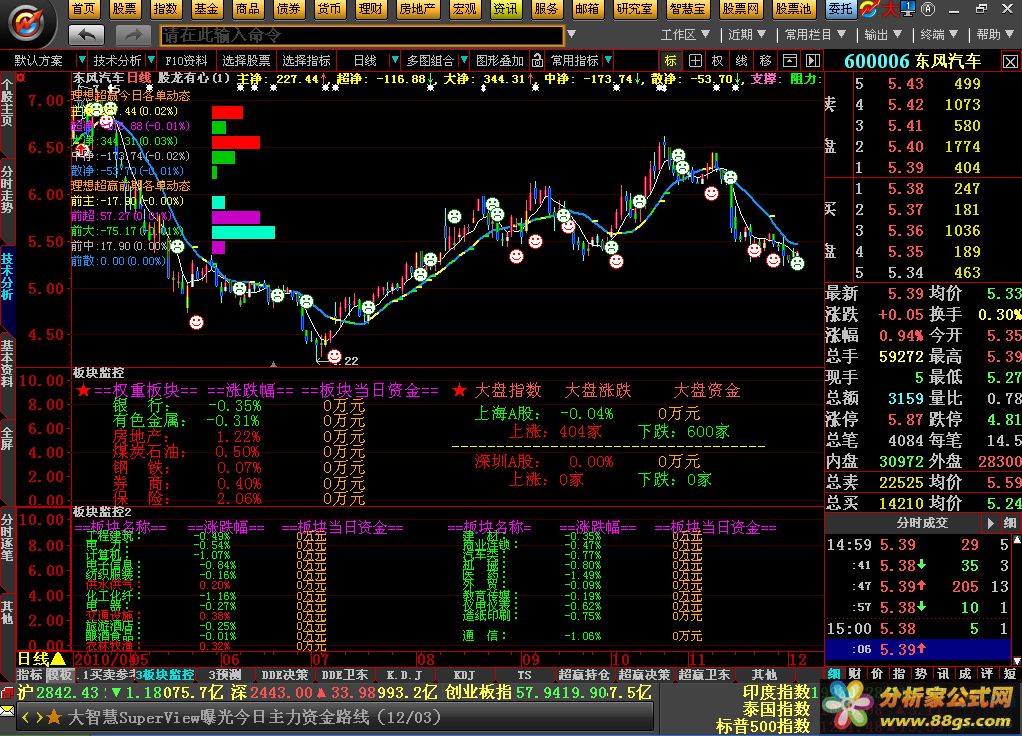Expand the 多图组合 dropdown
The image size is (1022, 736).
(464, 61)
